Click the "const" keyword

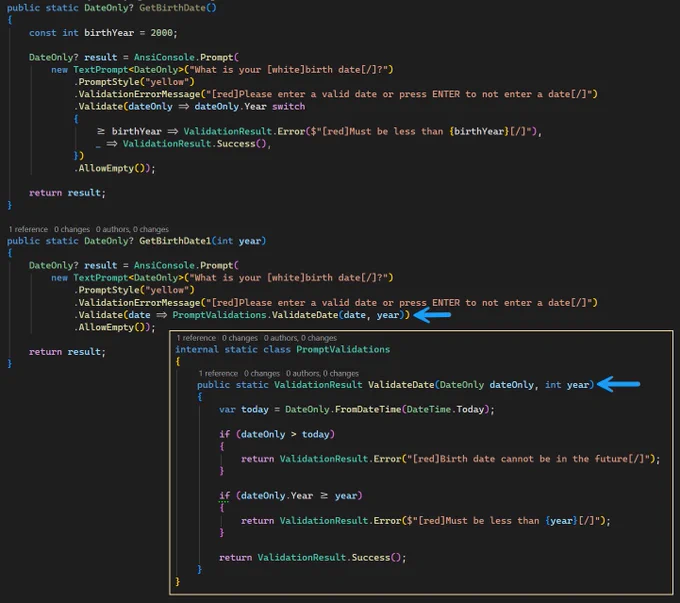click(x=42, y=33)
